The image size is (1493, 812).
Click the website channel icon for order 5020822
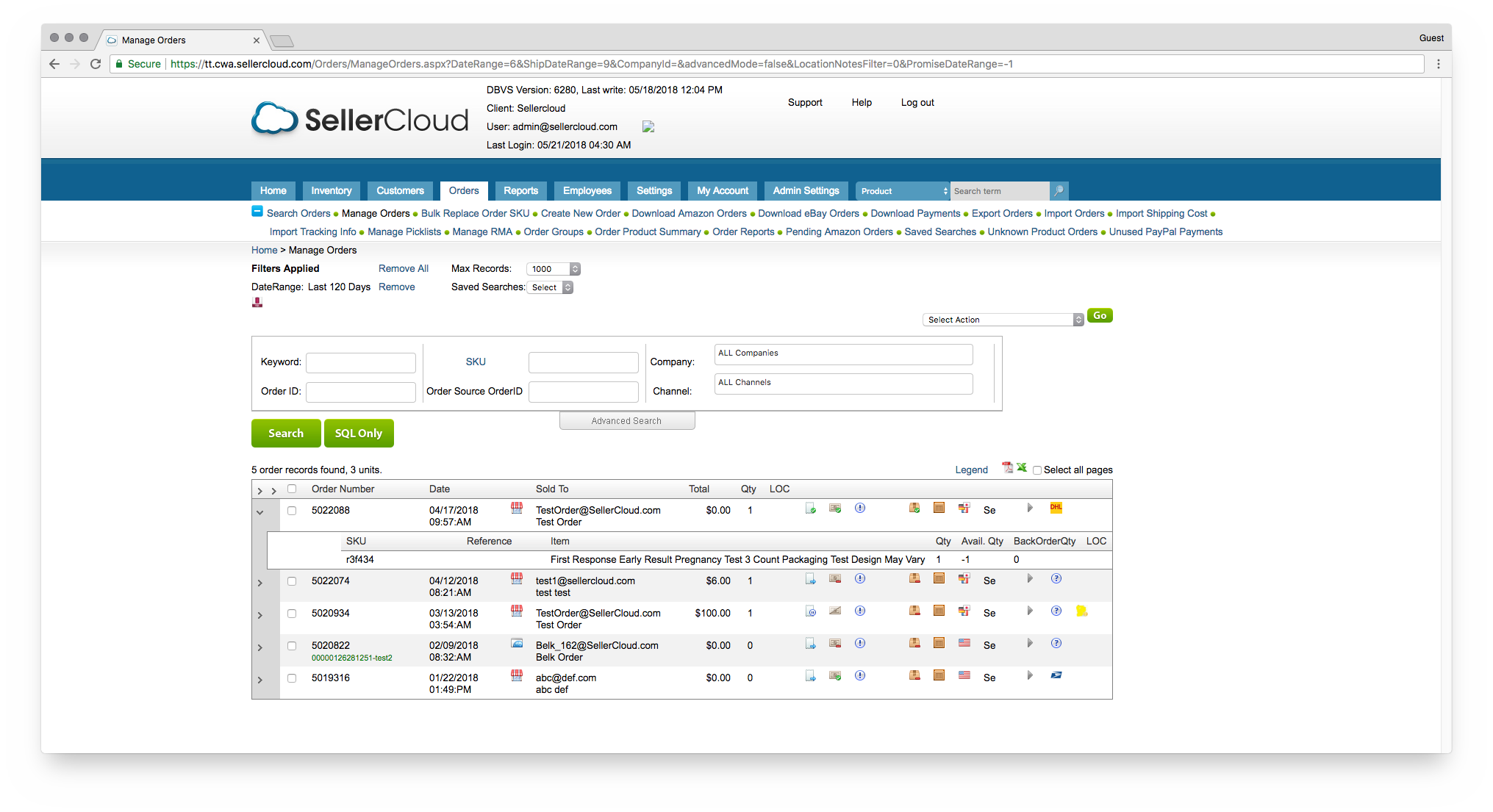517,643
